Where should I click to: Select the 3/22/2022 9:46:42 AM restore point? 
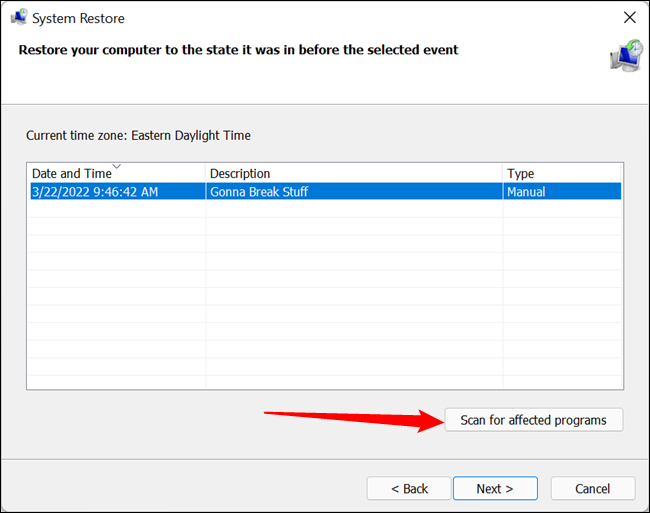(x=95, y=192)
